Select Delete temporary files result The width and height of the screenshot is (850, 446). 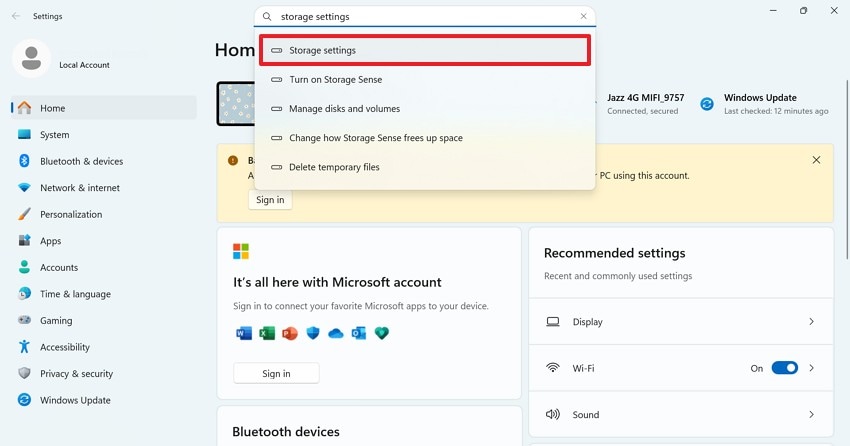(x=425, y=167)
